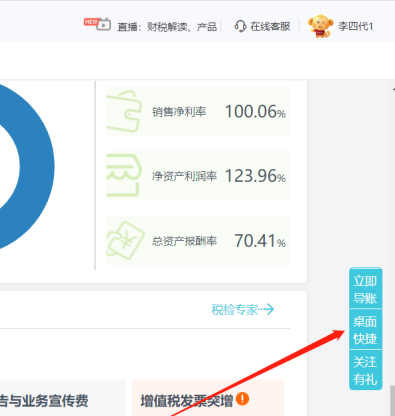Click the 70.41% value

(260, 241)
